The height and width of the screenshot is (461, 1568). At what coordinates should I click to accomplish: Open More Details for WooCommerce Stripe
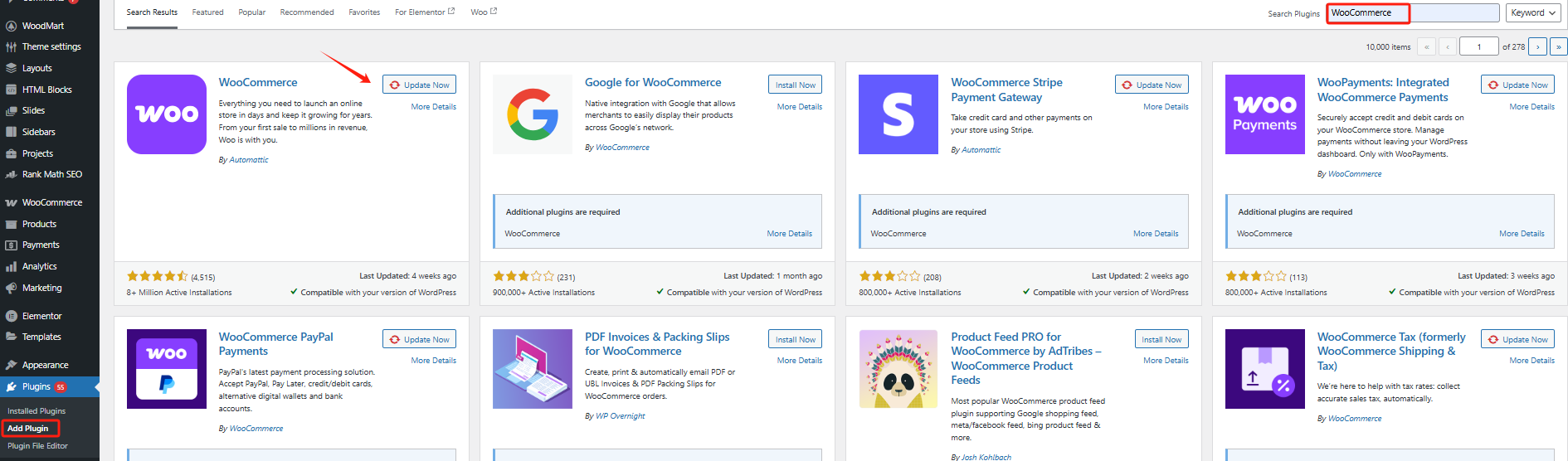click(x=1166, y=107)
